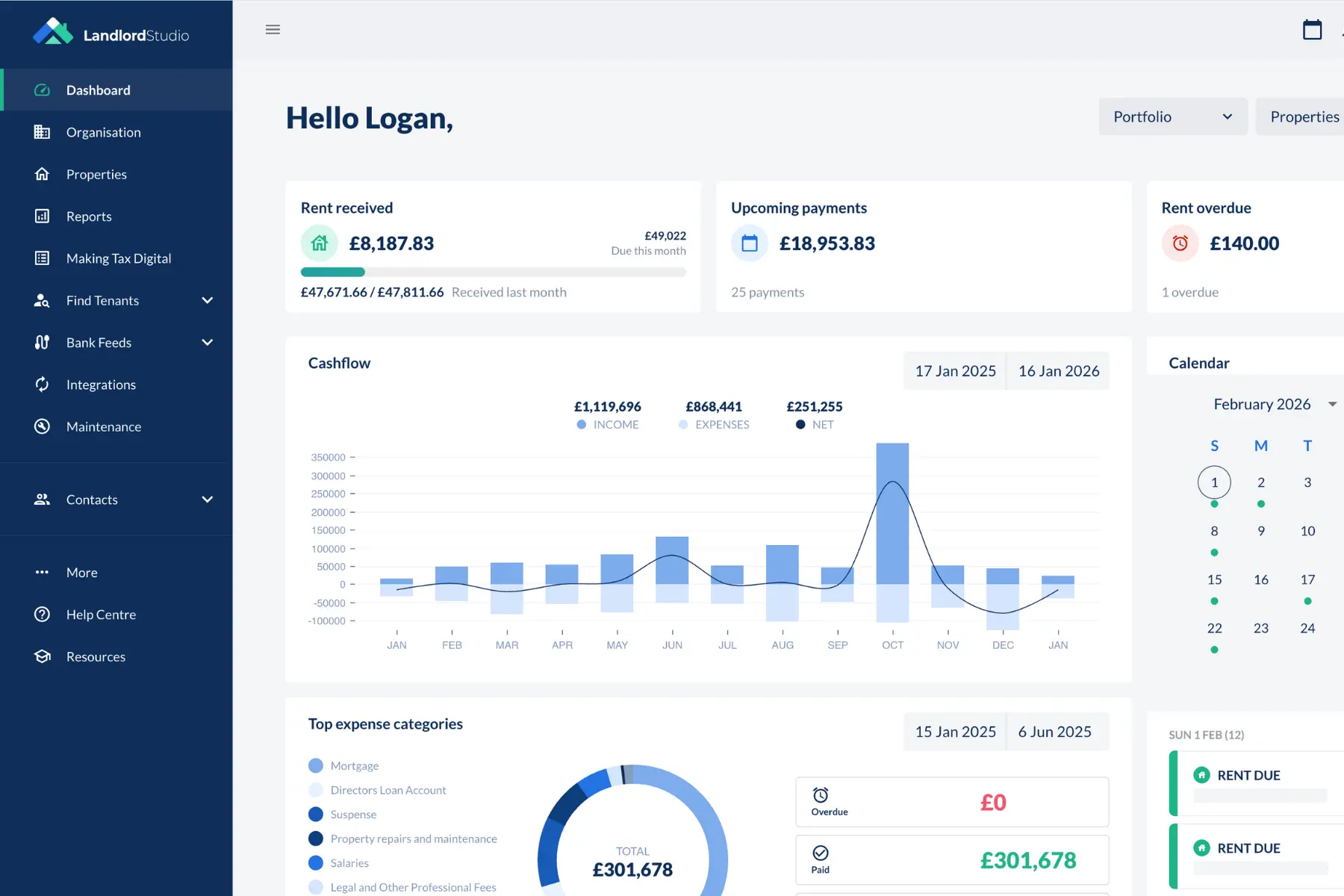Click the Reports chart icon
This screenshot has height=896, width=1344.
pos(42,217)
